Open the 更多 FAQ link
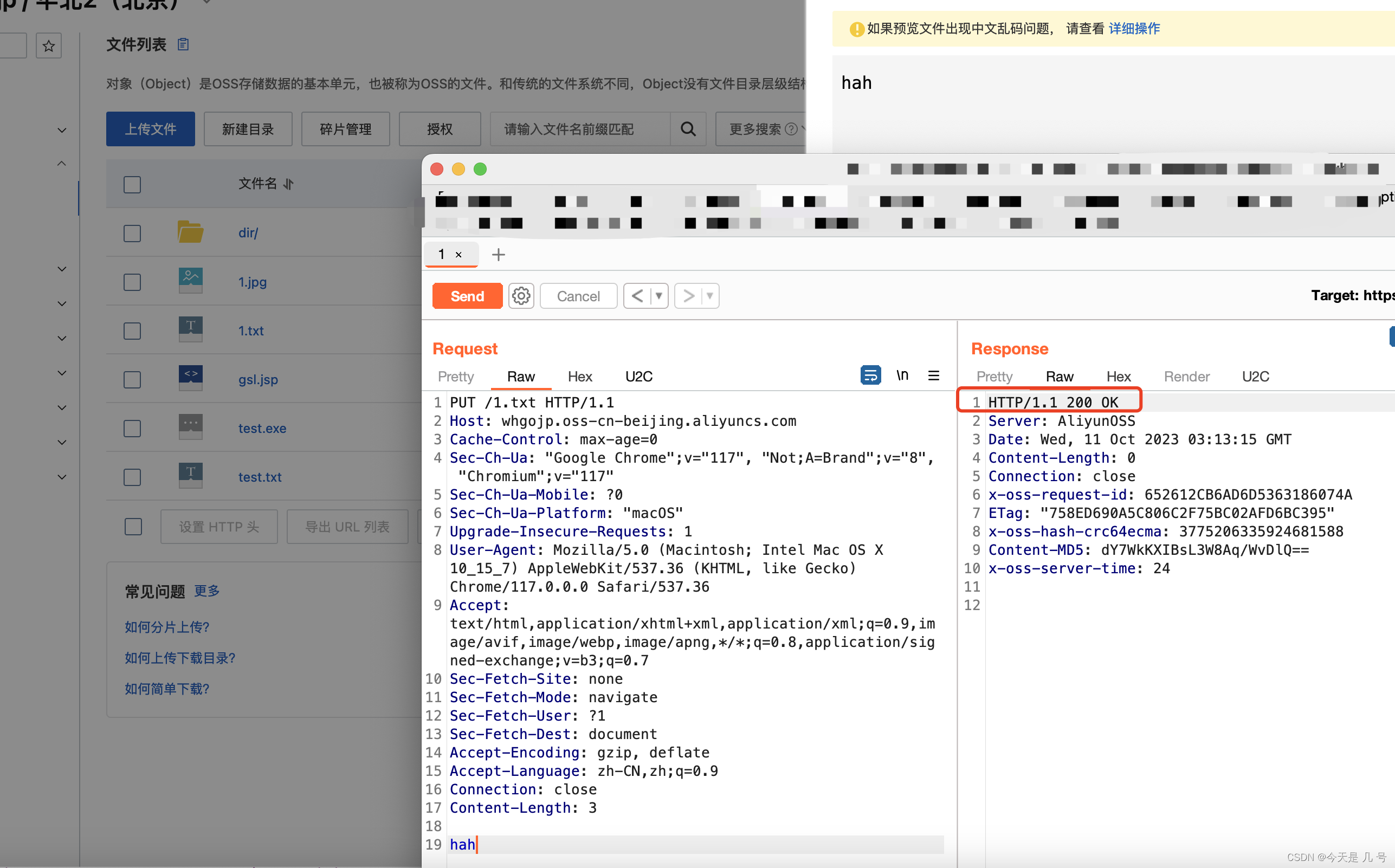Screen dimensions: 1395x868 206,591
